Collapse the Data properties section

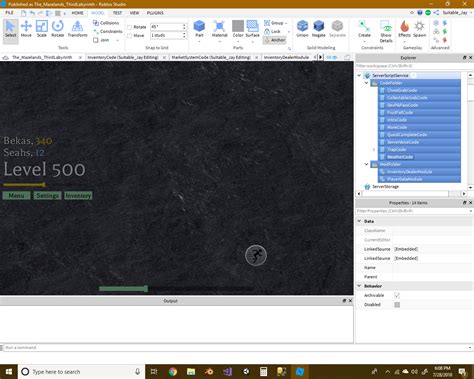(x=359, y=221)
